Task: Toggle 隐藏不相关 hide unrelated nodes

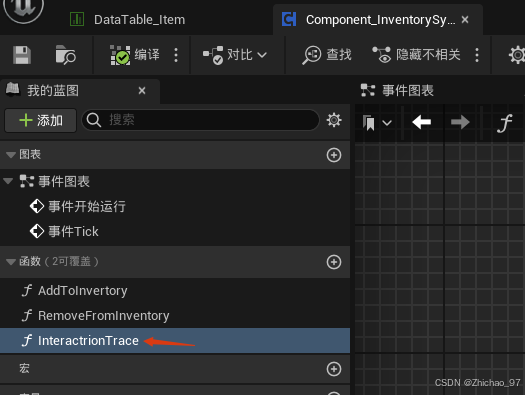Action: pyautogui.click(x=417, y=55)
